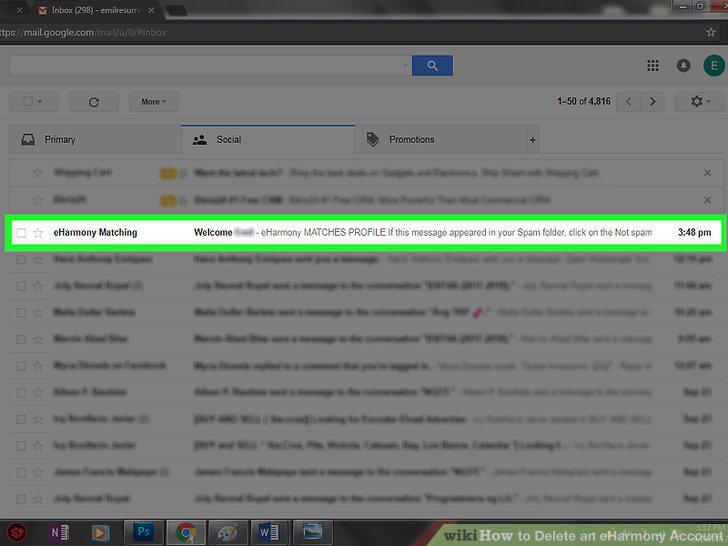728x546 pixels.
Task: Switch to the Promotions tab
Action: 441,139
